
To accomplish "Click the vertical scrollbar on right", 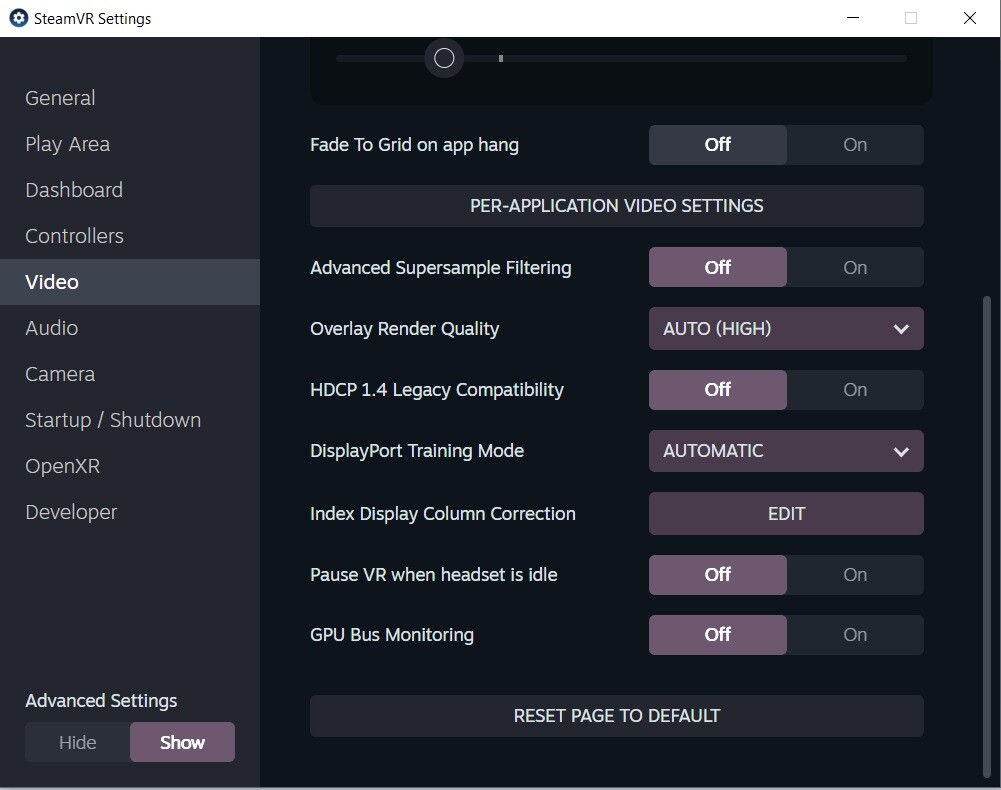I will [x=987, y=536].
